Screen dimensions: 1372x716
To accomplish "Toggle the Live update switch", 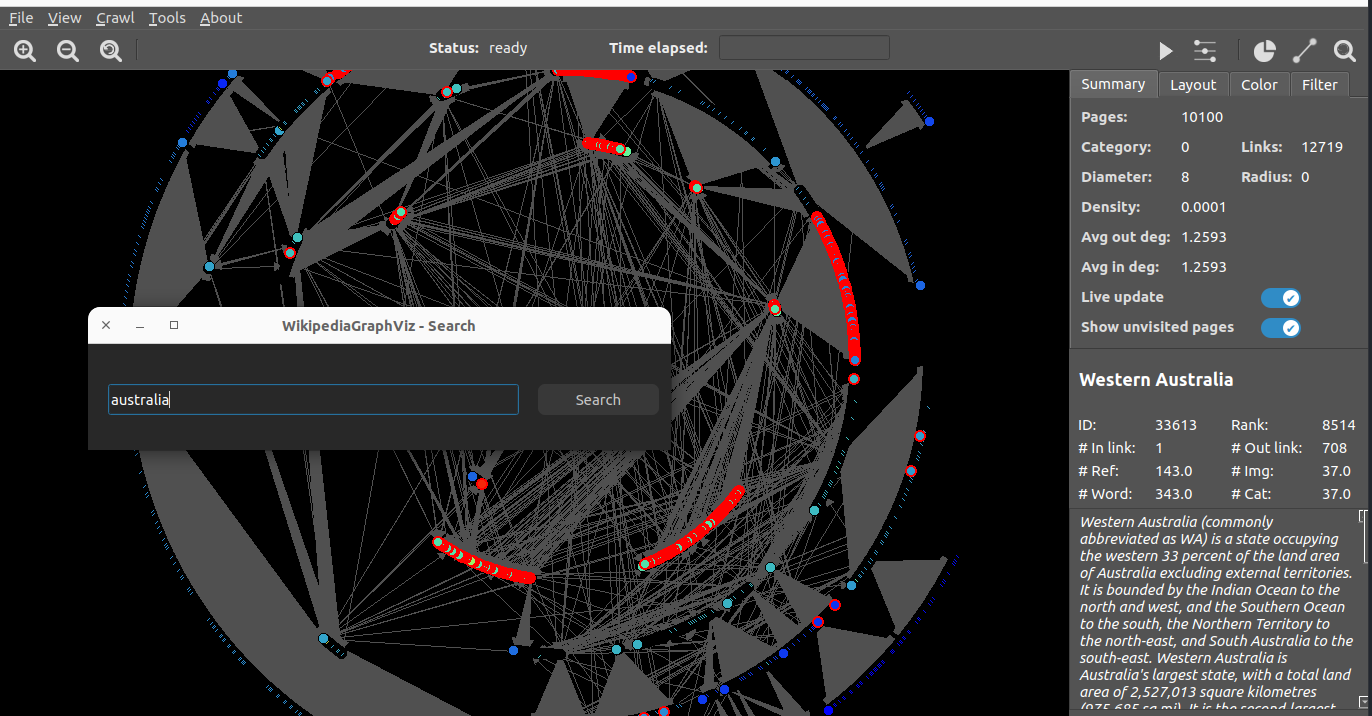I will tap(1280, 298).
